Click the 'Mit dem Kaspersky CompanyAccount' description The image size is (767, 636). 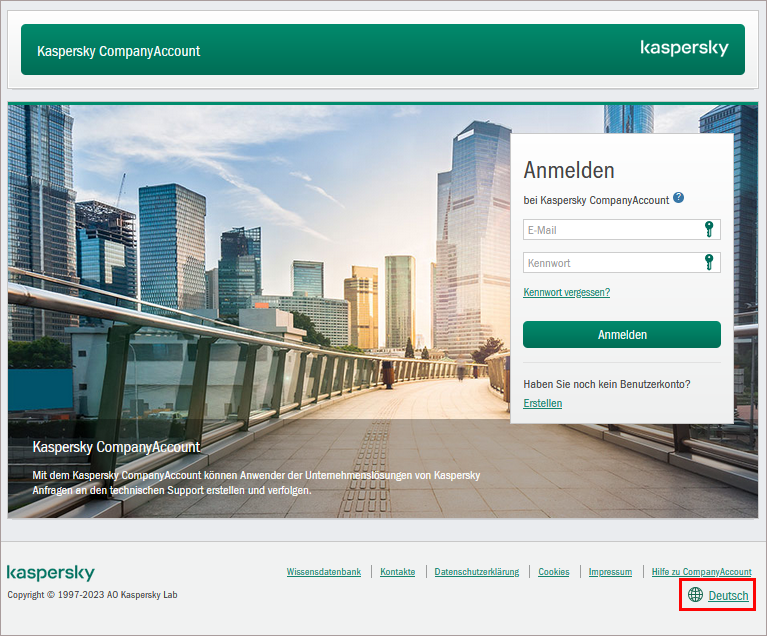click(256, 482)
